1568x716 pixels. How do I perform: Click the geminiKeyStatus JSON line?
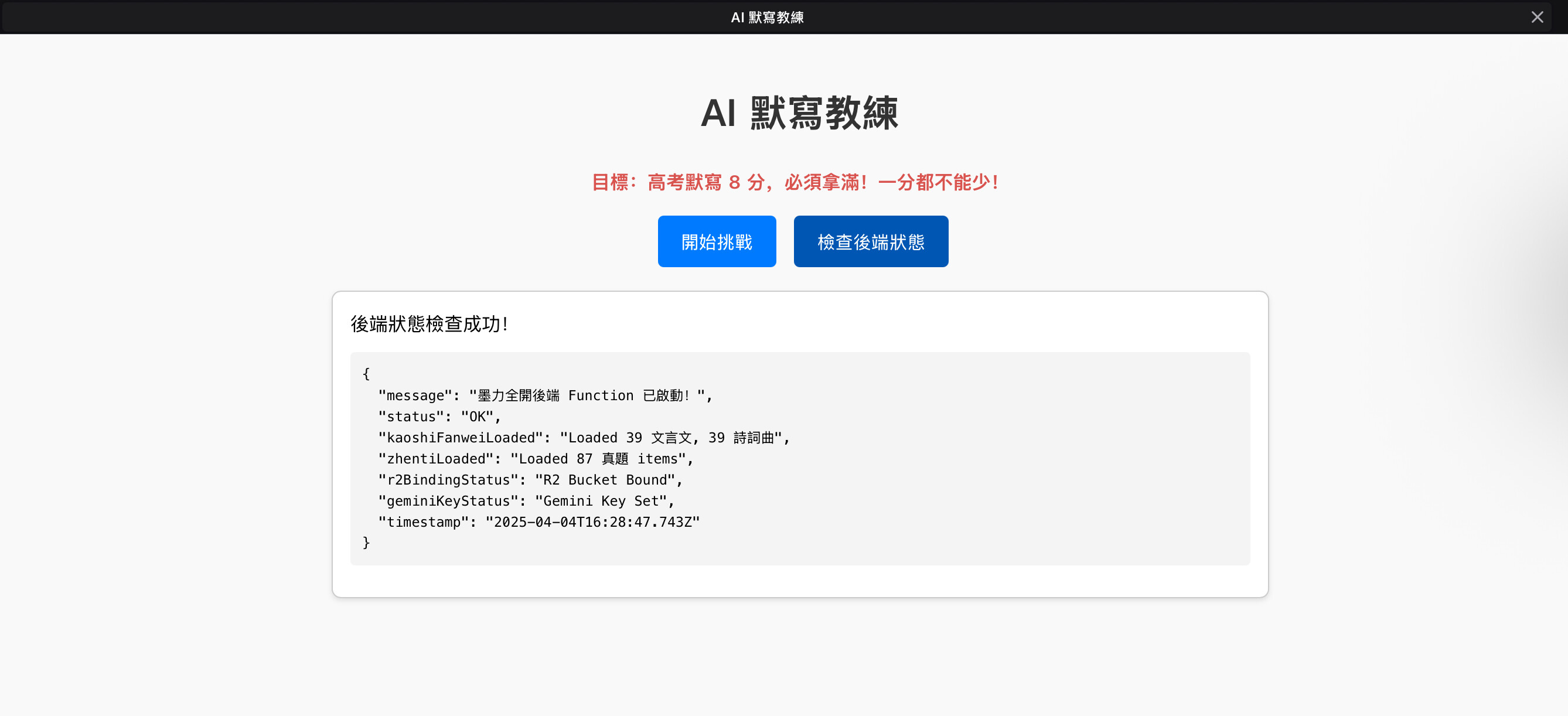coord(526,500)
